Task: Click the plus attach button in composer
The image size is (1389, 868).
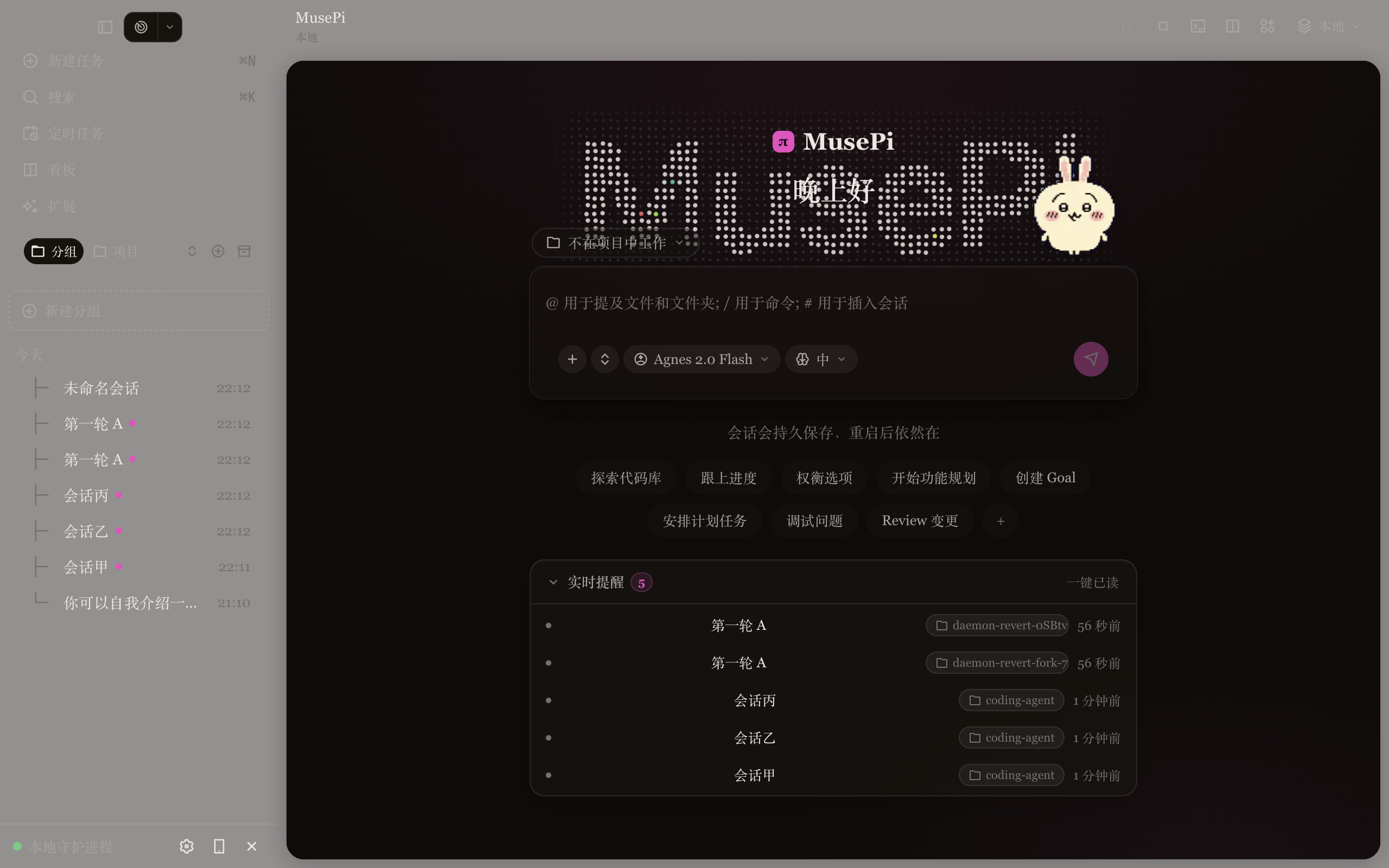Action: click(572, 359)
